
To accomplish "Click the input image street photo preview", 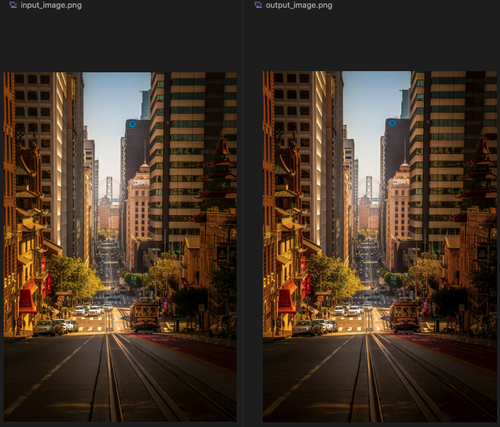I will (x=120, y=247).
